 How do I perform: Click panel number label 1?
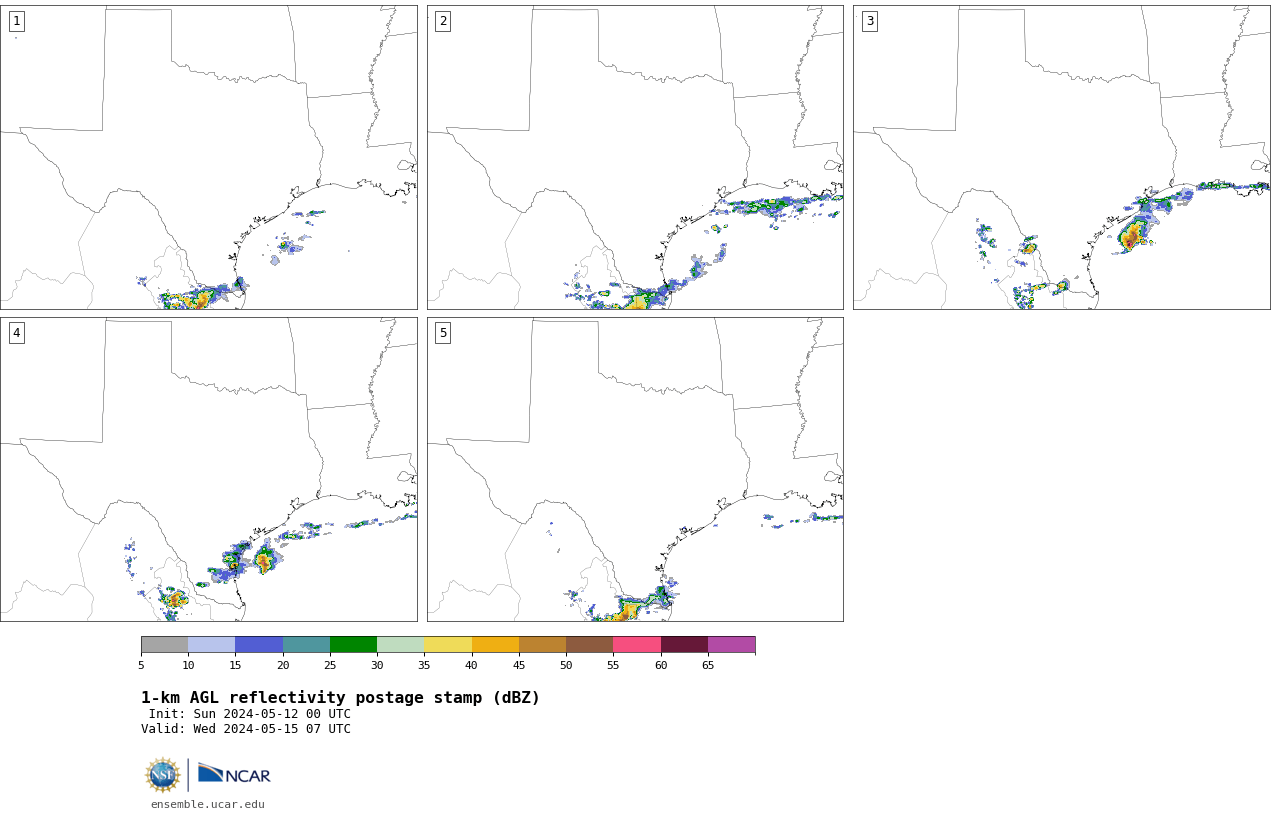coord(16,21)
